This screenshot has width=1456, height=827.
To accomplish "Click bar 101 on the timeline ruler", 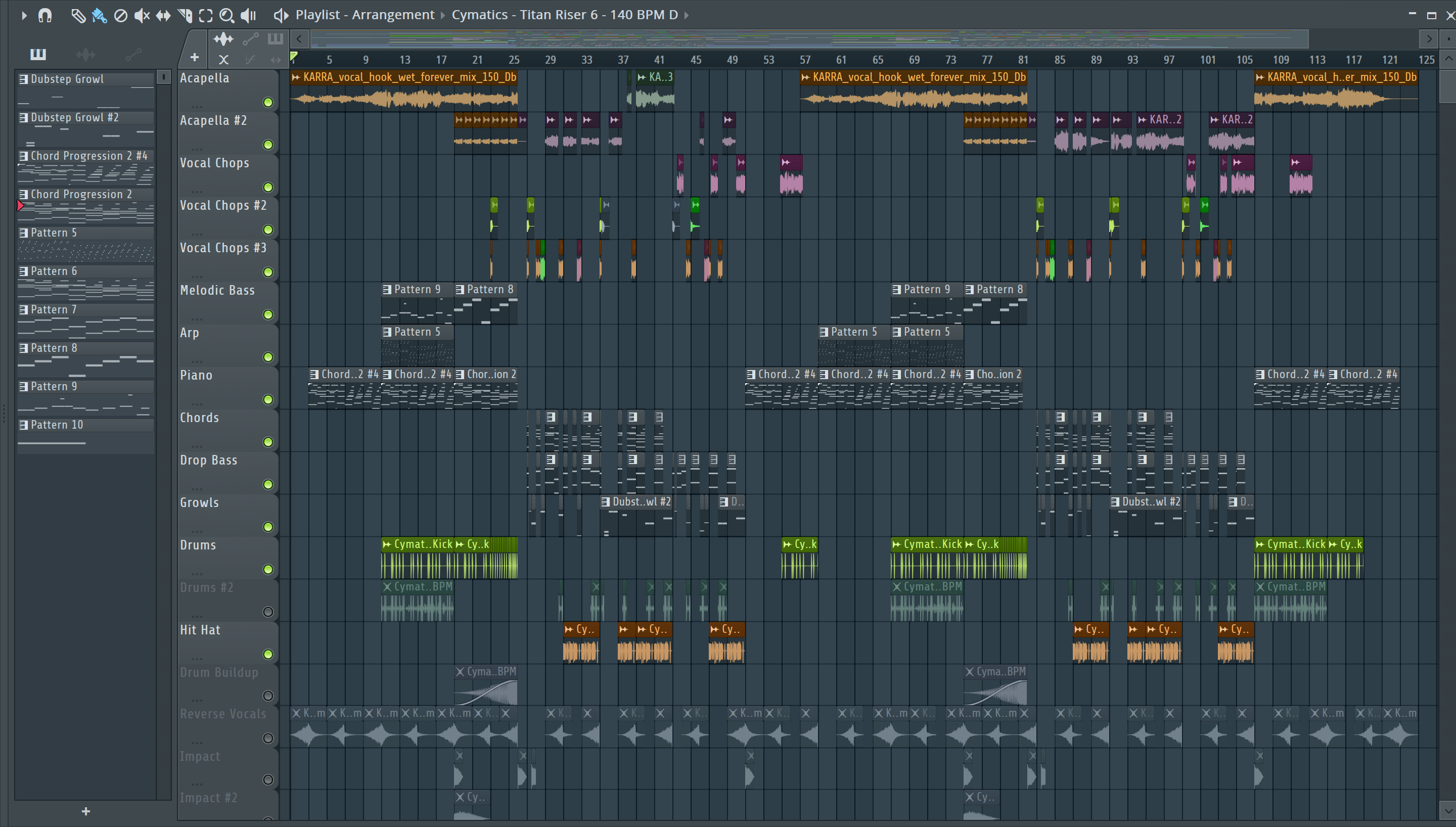I will [x=1208, y=60].
